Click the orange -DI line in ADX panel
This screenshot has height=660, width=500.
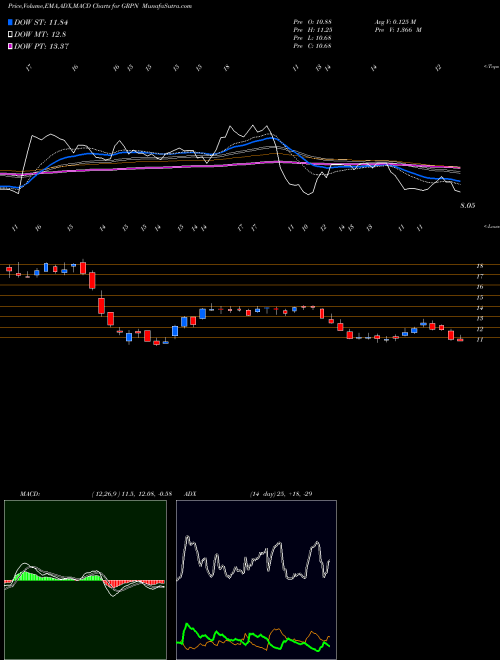click(x=276, y=631)
